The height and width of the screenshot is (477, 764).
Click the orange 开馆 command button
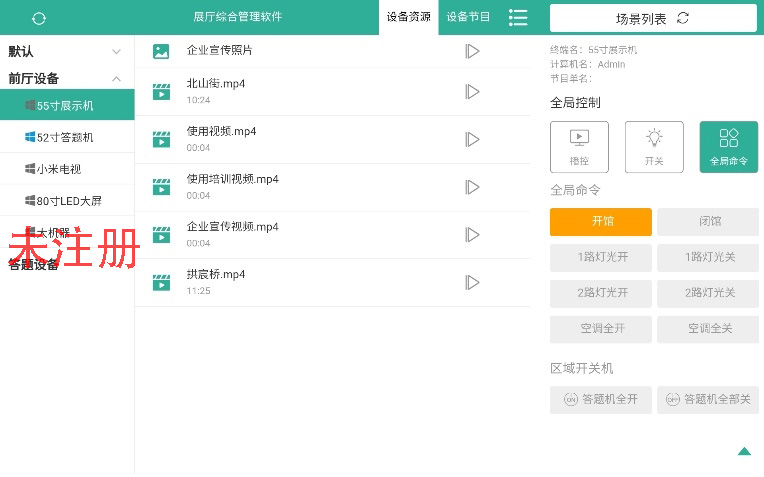point(601,222)
